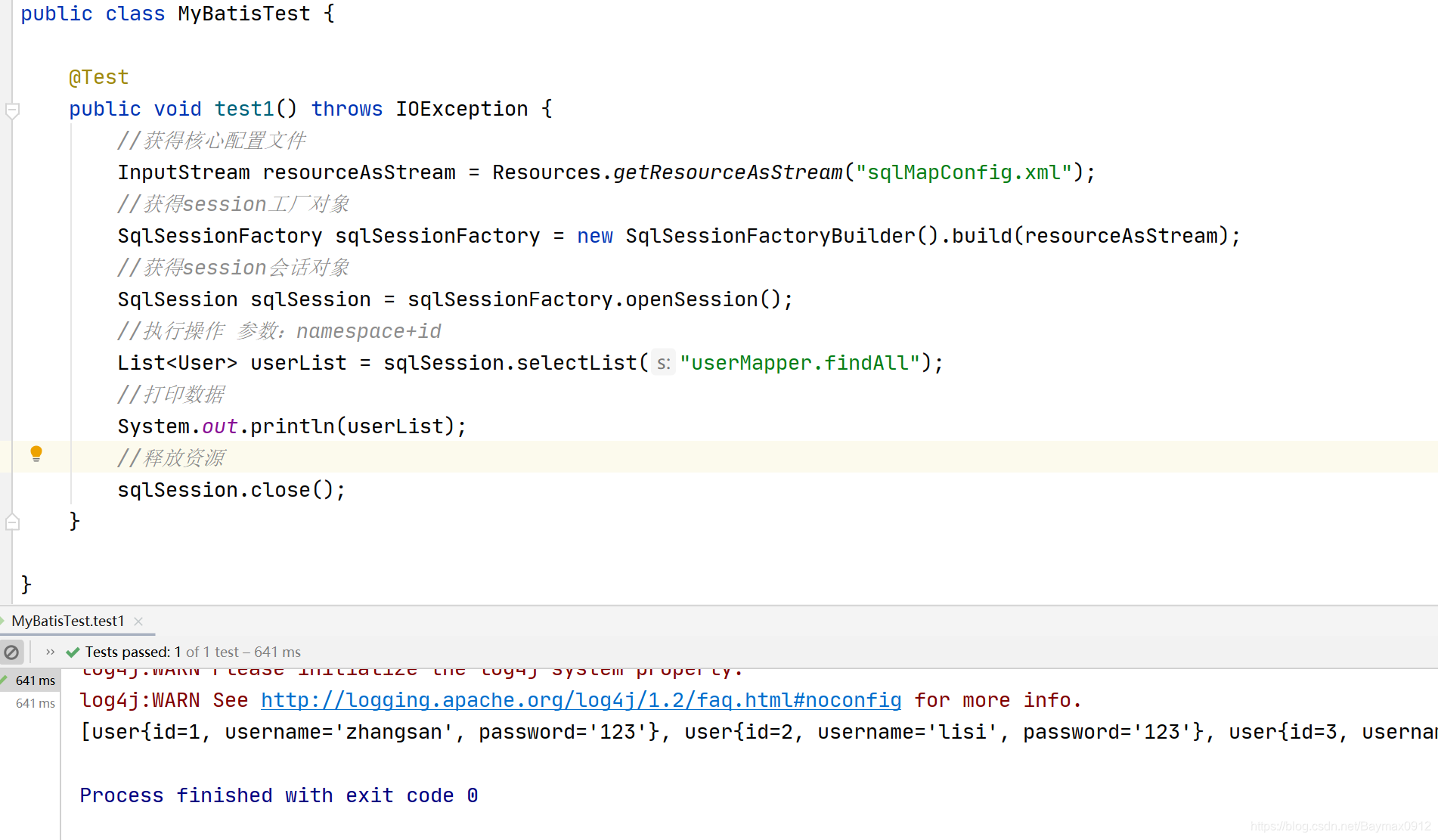Screen dimensions: 1438x840
Task: Click the "Tests passed: 1" status text
Action: pyautogui.click(x=133, y=652)
